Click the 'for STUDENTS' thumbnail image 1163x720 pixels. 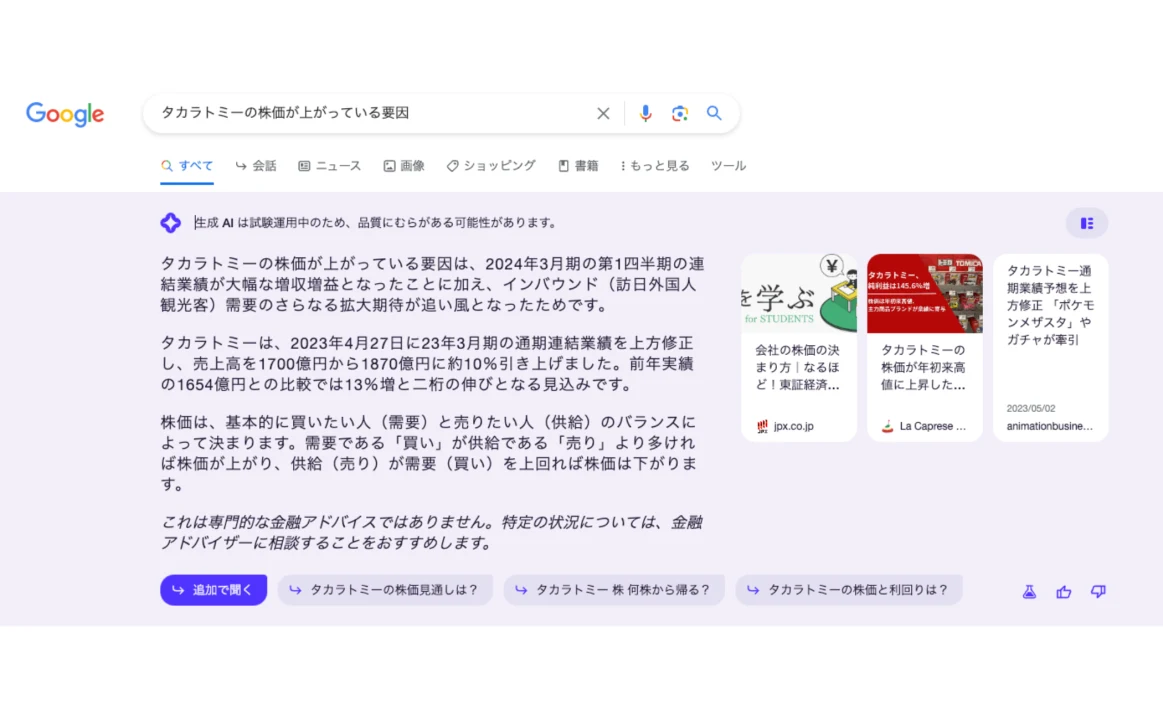point(799,294)
